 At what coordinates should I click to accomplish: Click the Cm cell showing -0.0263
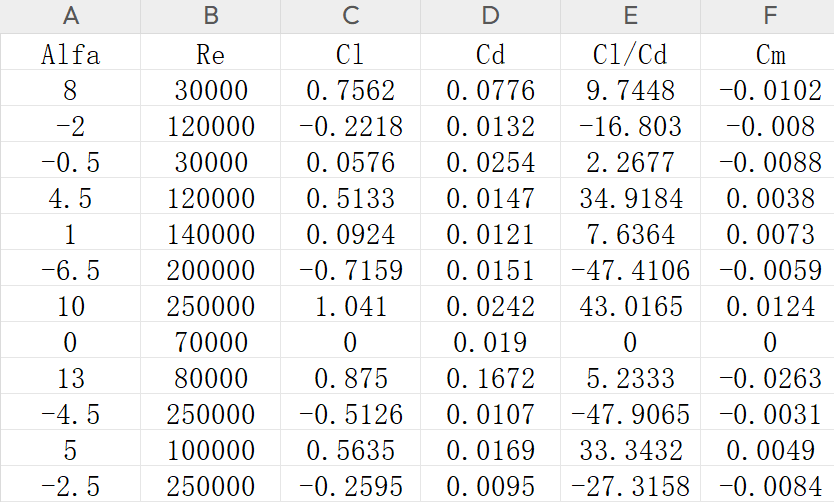point(768,379)
